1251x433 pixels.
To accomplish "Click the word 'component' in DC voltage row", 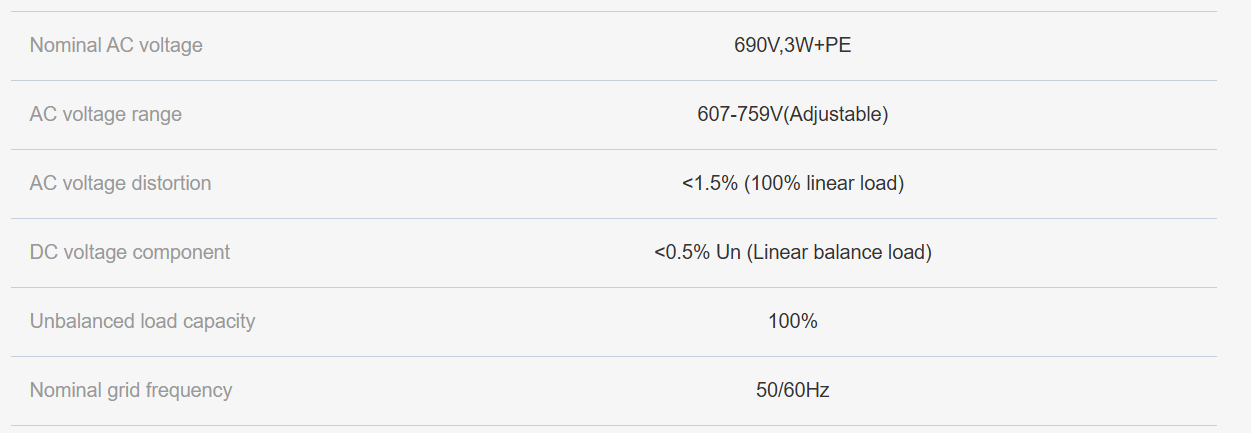I will click(x=183, y=252).
